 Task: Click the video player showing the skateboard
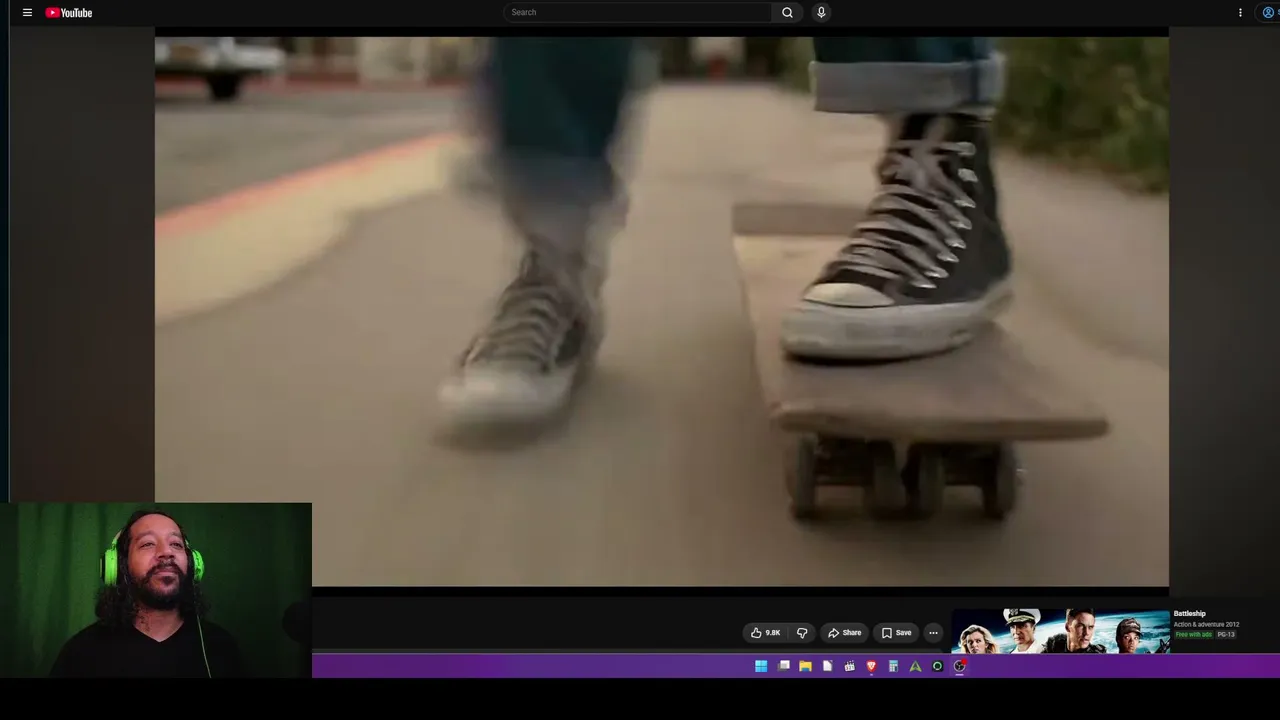662,311
